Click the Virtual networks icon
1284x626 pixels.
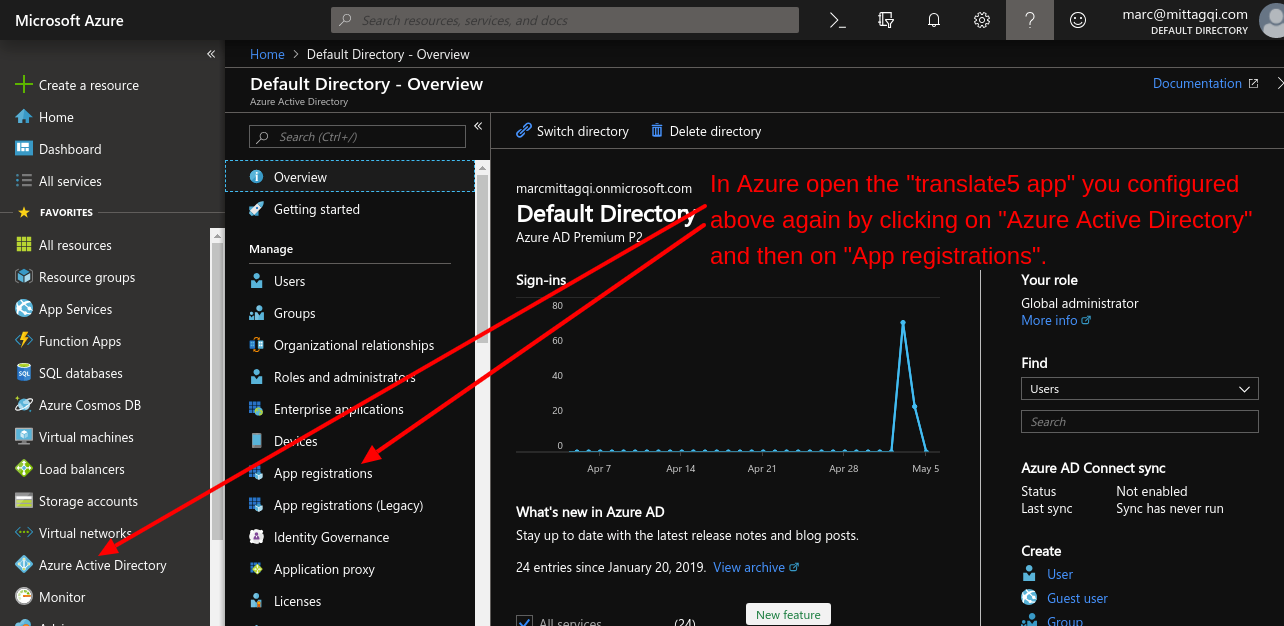tap(24, 533)
